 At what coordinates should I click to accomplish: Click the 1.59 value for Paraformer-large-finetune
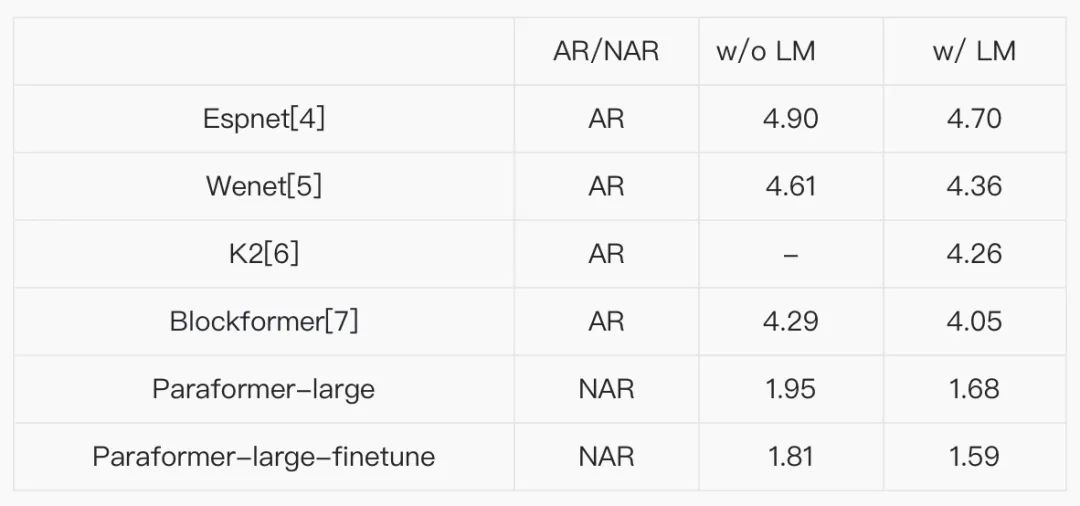coord(974,456)
